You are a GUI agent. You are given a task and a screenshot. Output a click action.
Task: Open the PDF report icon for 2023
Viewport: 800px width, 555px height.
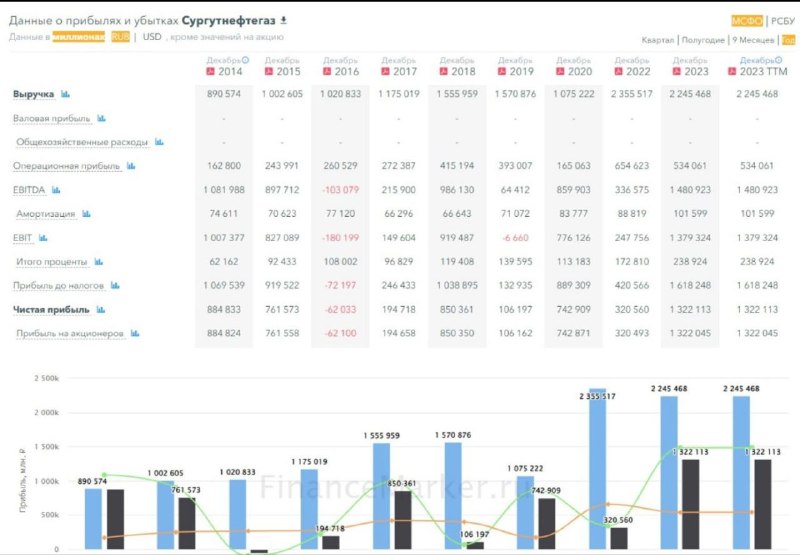677,71
